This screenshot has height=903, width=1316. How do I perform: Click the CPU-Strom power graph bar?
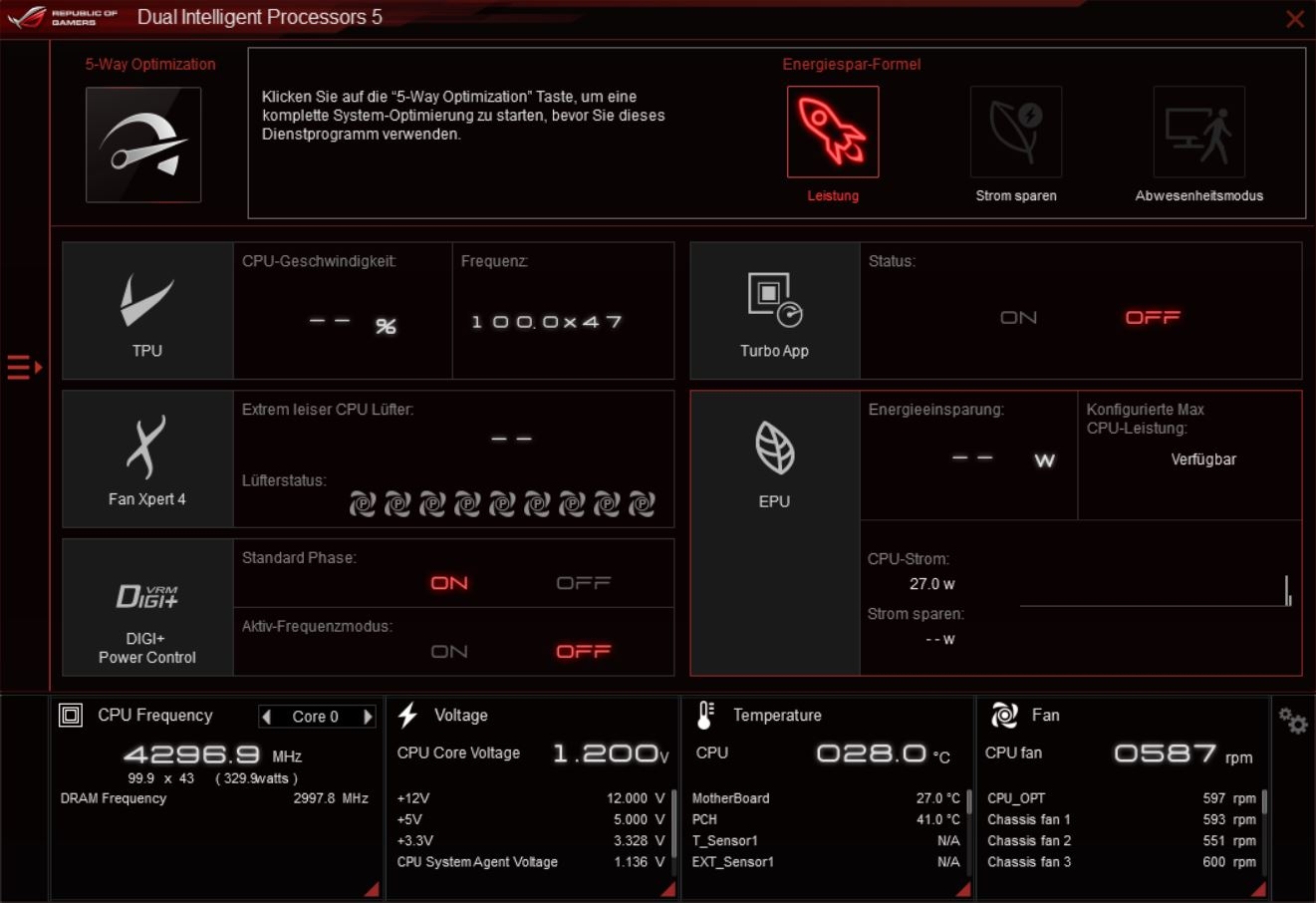(x=1287, y=591)
